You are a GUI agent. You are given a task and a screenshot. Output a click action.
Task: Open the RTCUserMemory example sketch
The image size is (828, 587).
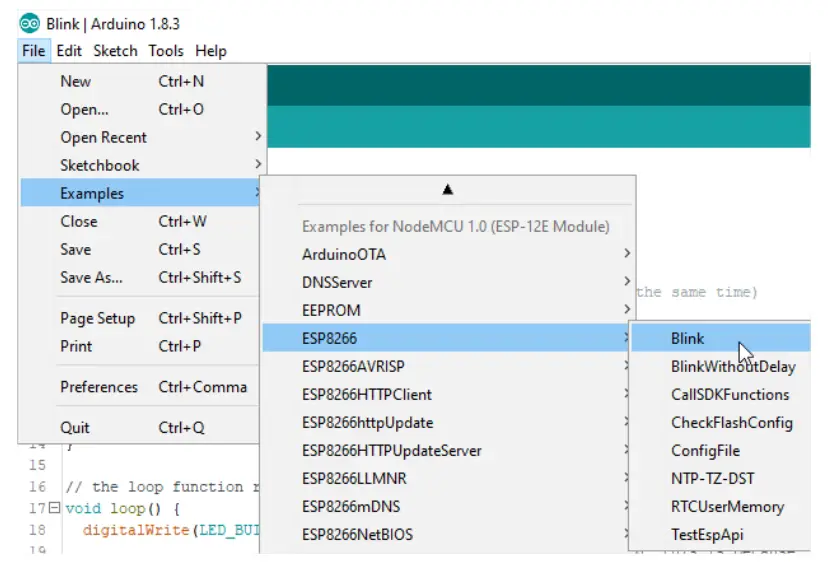pyautogui.click(x=721, y=506)
